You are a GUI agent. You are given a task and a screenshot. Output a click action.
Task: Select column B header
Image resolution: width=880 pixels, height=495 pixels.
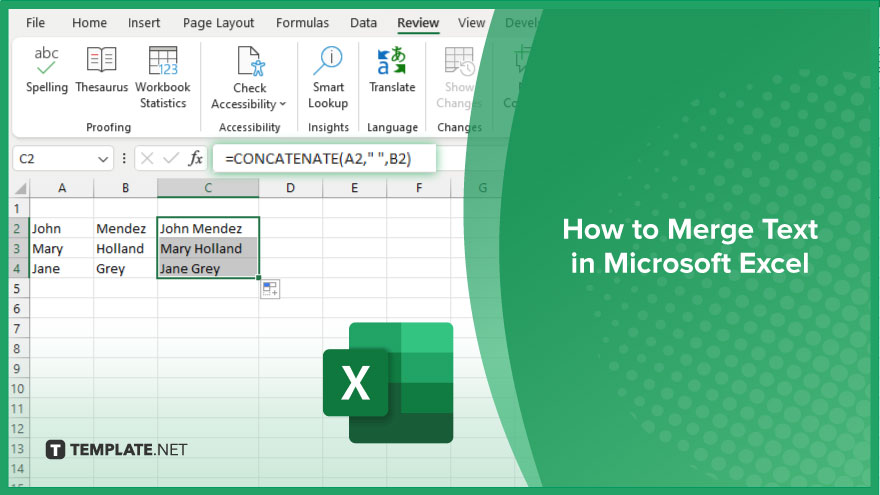126,188
